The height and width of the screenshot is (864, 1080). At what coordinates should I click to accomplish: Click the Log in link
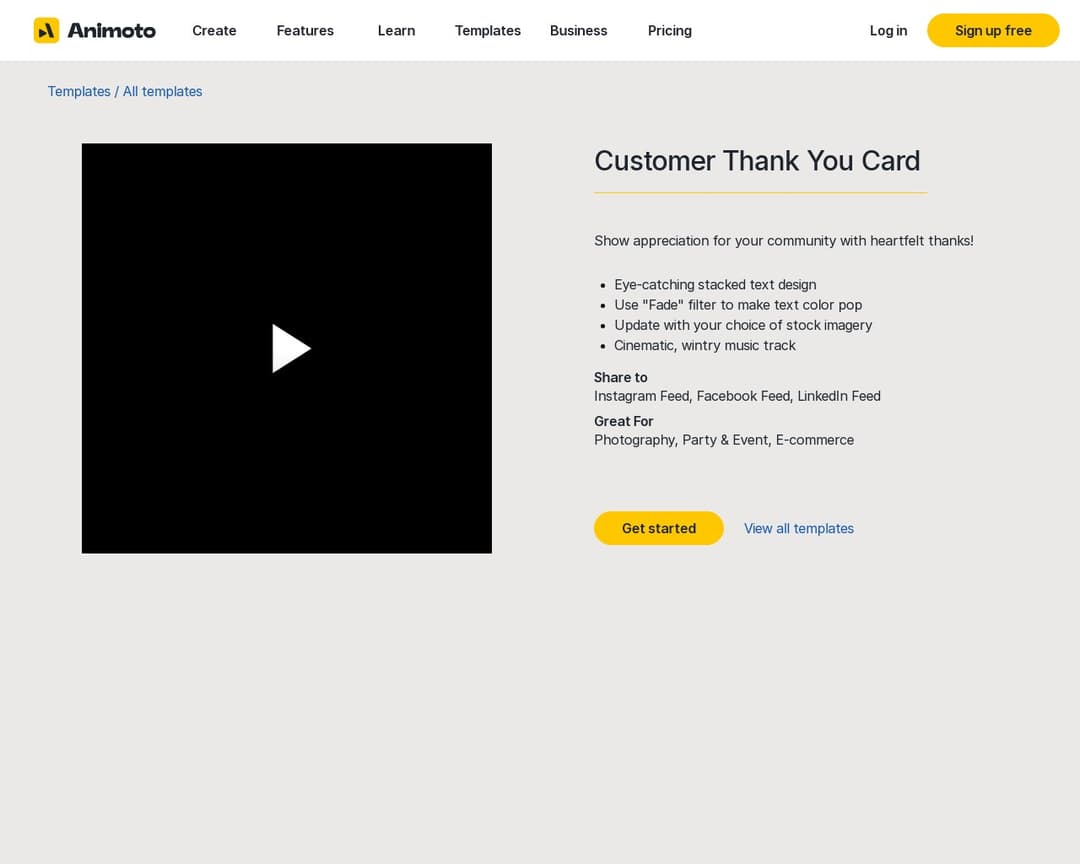[888, 30]
